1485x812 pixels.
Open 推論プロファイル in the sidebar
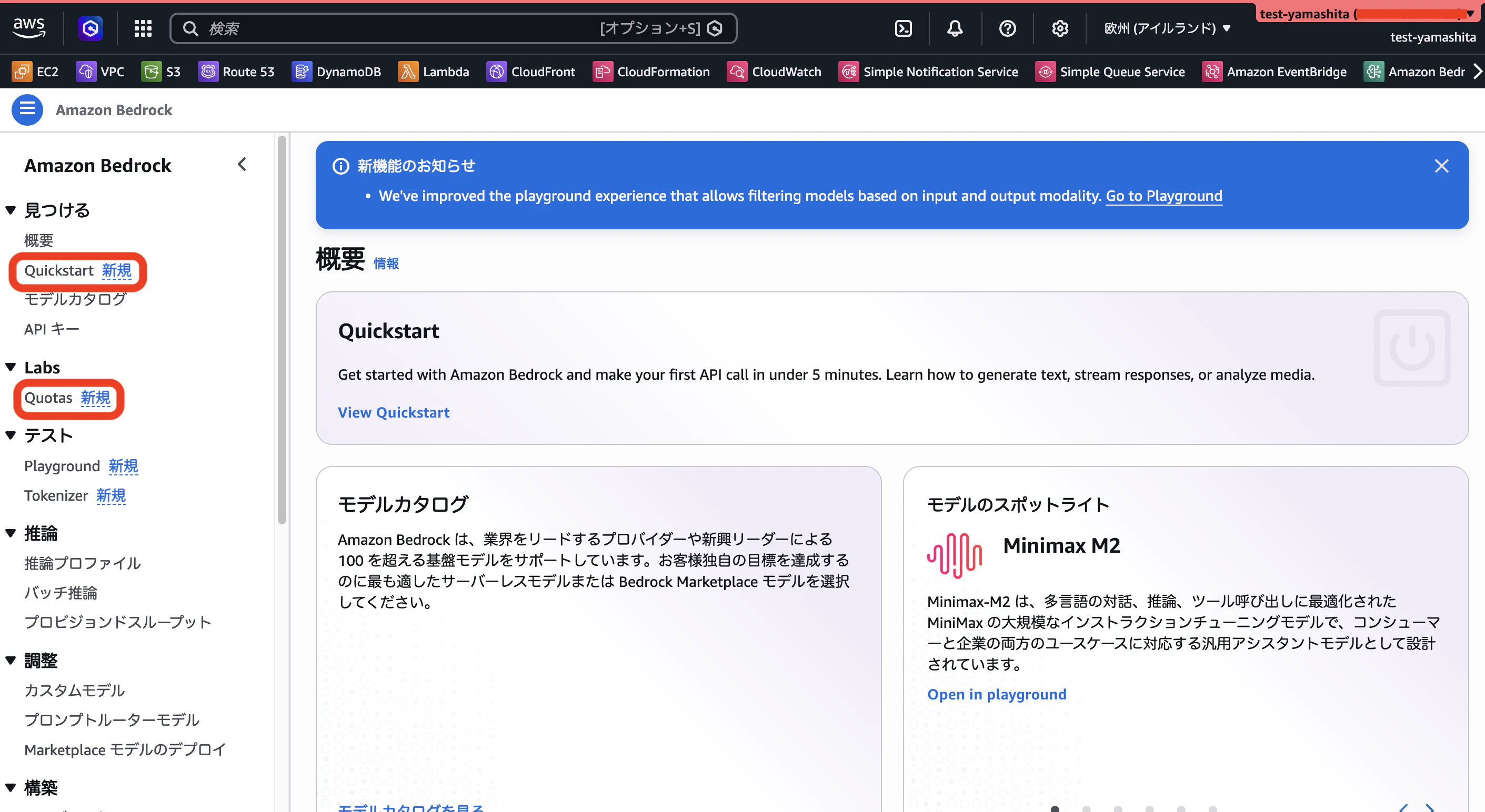click(x=83, y=563)
